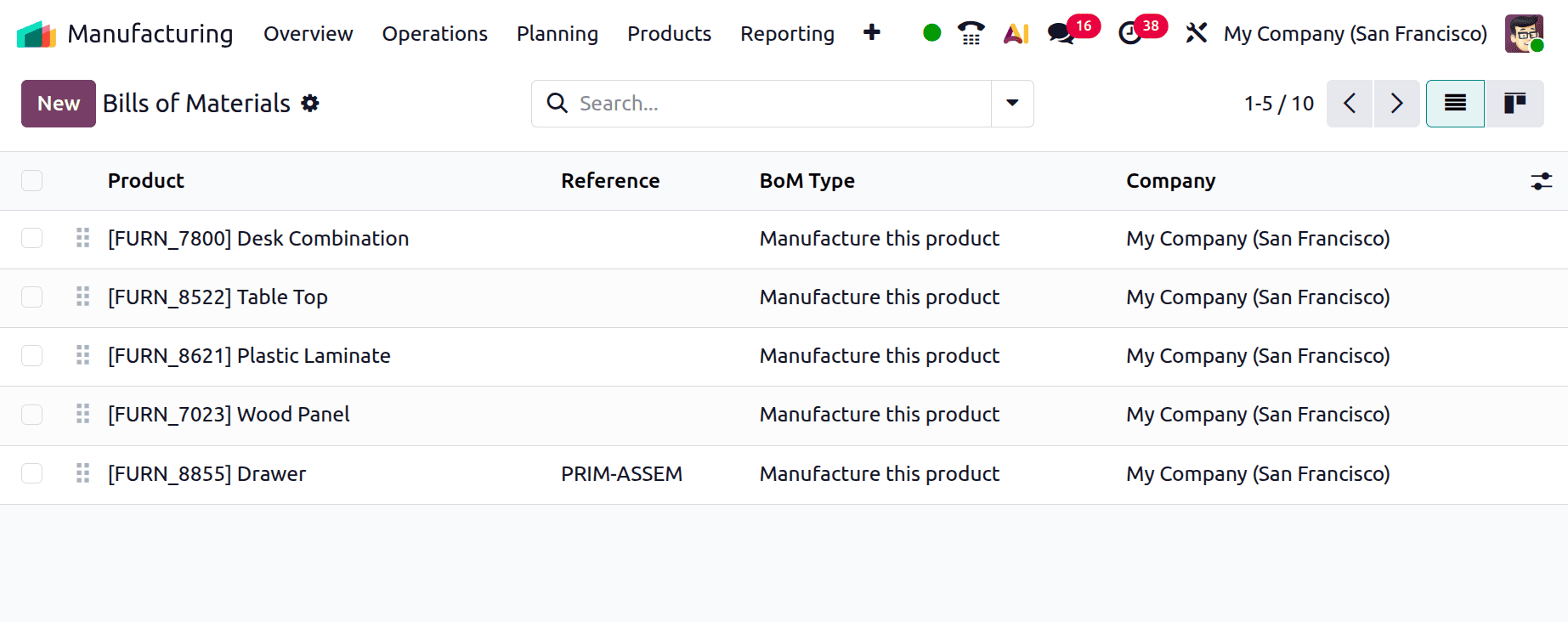Go to next page of records
The height and width of the screenshot is (622, 1568).
[x=1396, y=104]
